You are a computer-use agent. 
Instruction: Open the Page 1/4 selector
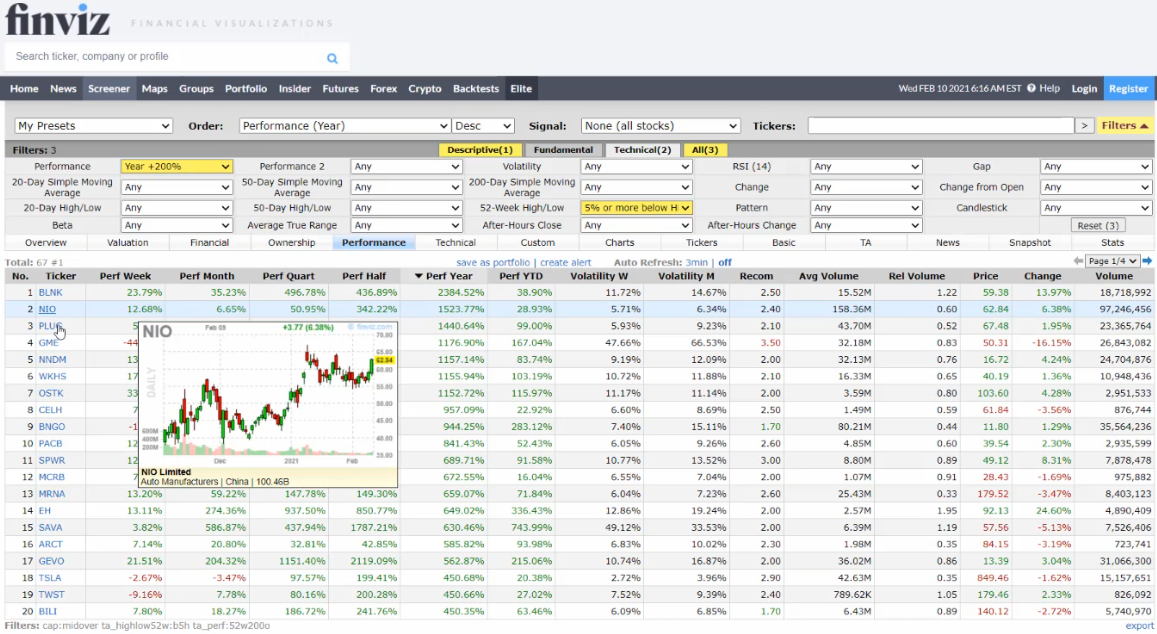pyautogui.click(x=1113, y=261)
